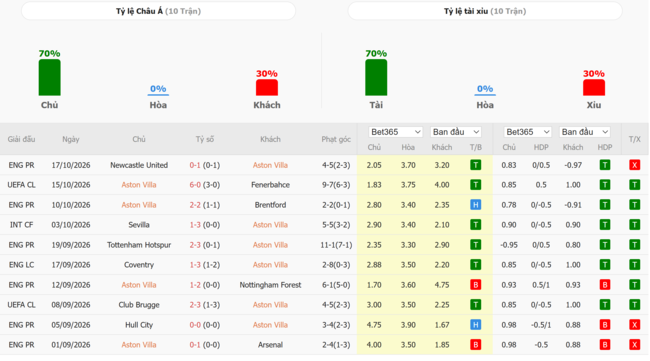Click the 0% Hòa label under Tỷ lệ Châu Á
This screenshot has width=650, height=361.
pyautogui.click(x=158, y=89)
